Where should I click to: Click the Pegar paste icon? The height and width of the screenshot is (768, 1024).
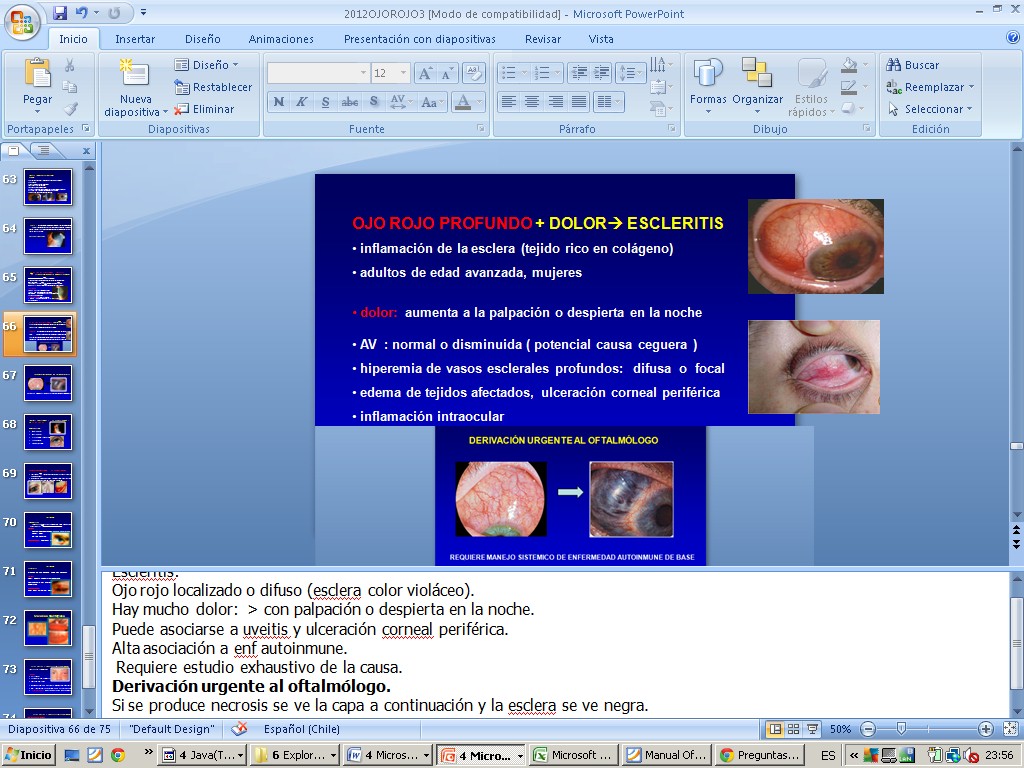click(37, 74)
